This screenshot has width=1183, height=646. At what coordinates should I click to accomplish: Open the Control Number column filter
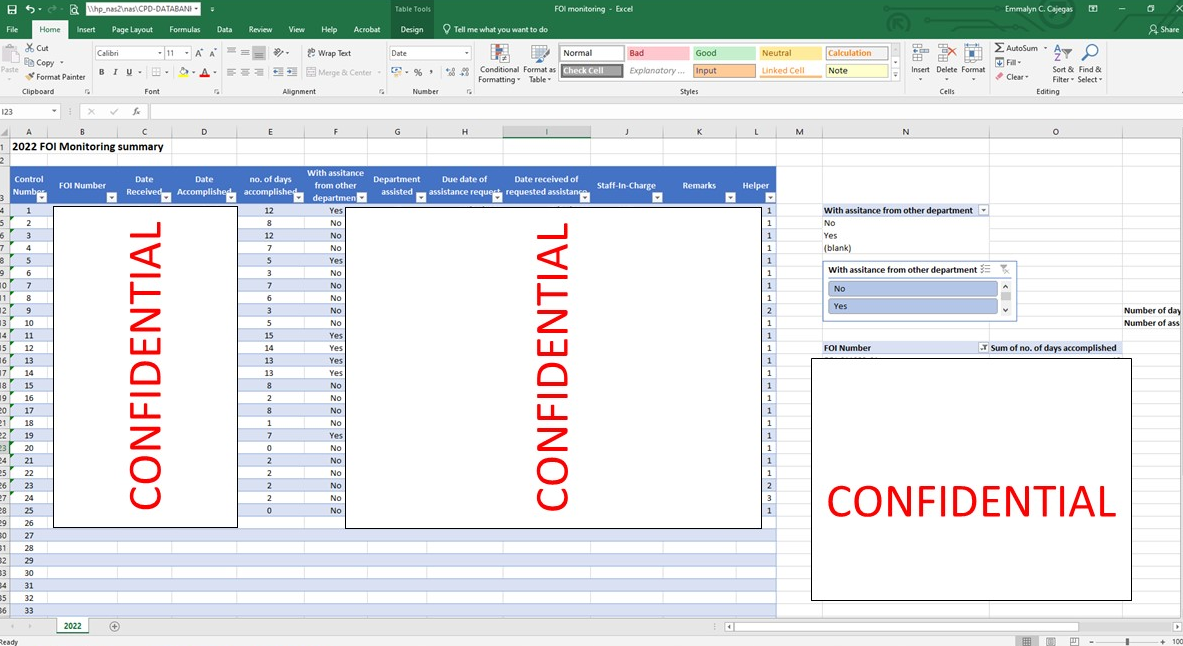pyautogui.click(x=42, y=198)
